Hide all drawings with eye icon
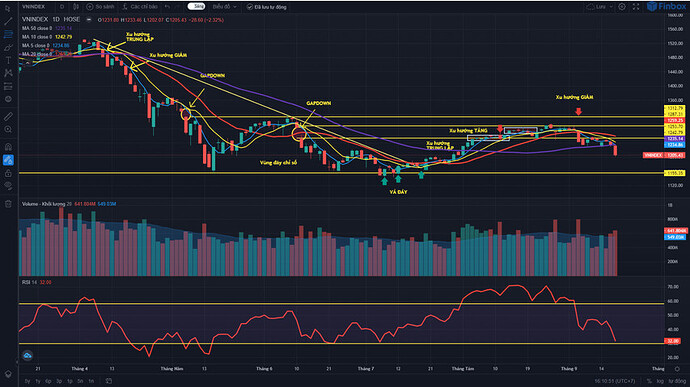Screen dimensions: 690x387 (8, 186)
